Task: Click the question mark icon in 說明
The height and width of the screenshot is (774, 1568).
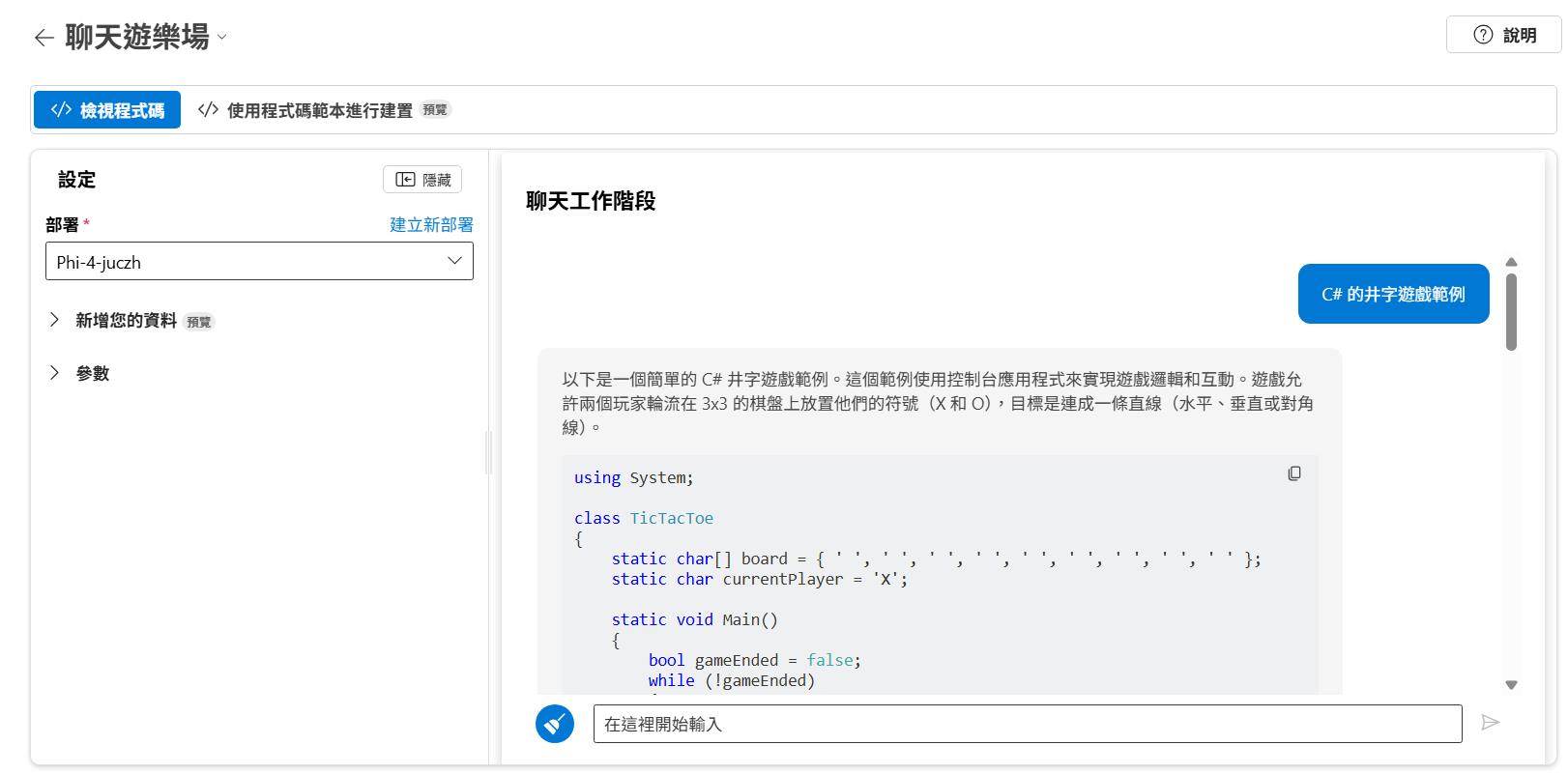Action: pos(1483,35)
